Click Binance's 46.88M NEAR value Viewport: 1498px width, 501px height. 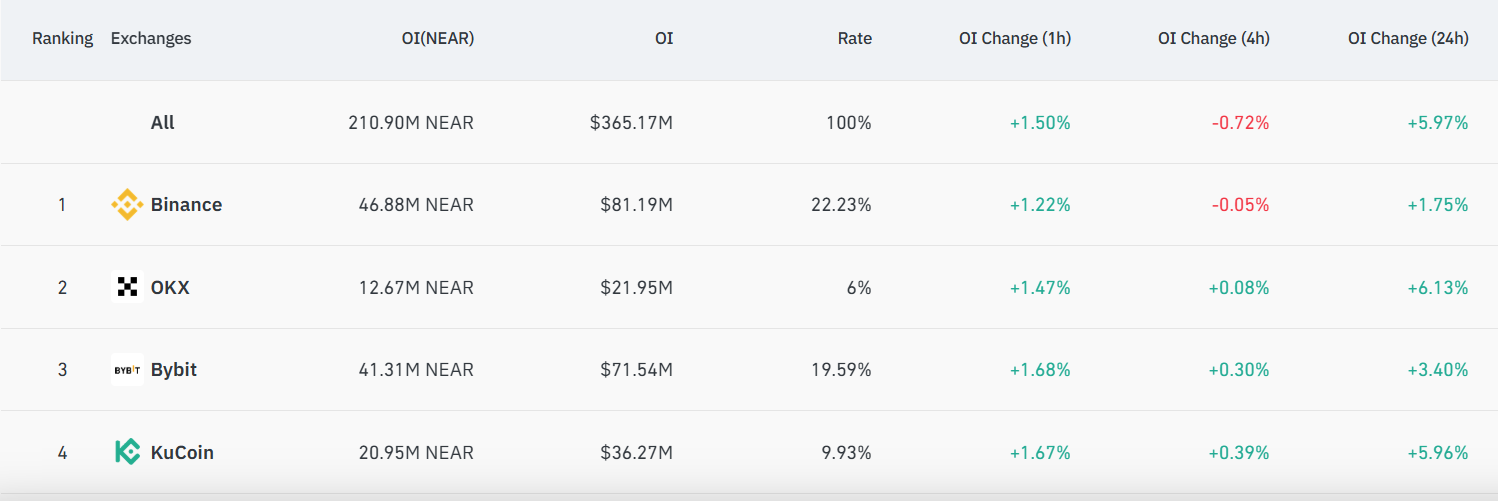416,205
